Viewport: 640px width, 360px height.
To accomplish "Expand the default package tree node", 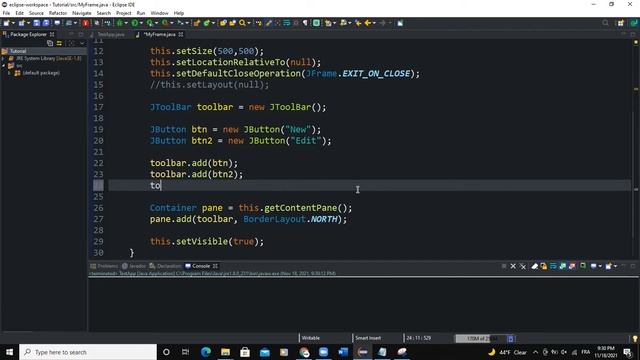I will pos(10,73).
